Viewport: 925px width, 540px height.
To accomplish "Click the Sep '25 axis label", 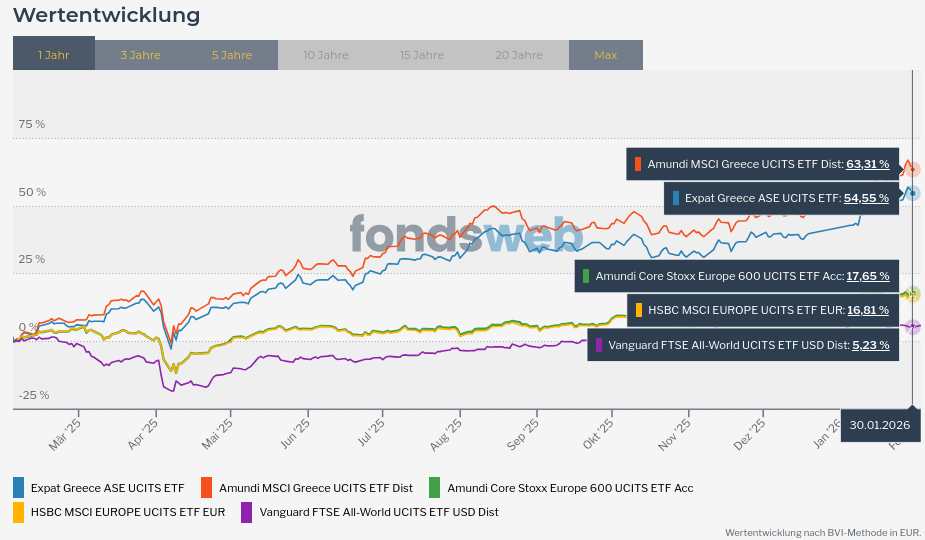I will tap(523, 434).
